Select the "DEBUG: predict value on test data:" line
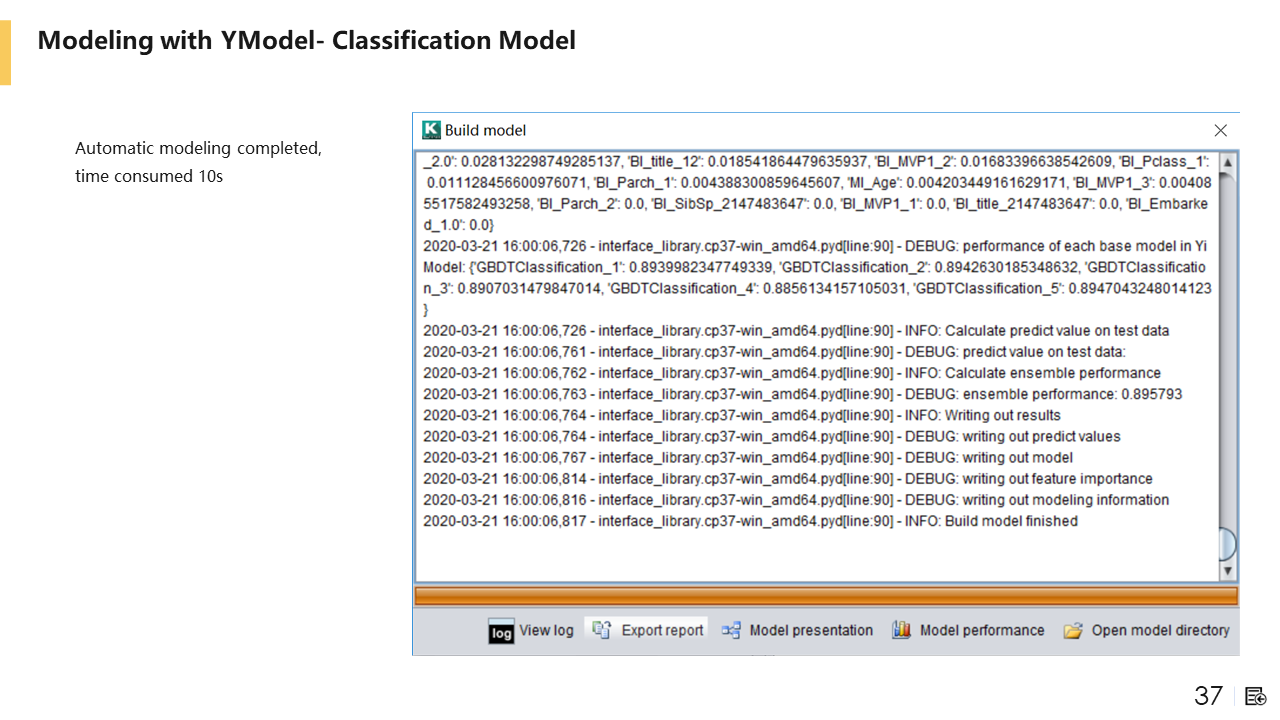 point(775,352)
